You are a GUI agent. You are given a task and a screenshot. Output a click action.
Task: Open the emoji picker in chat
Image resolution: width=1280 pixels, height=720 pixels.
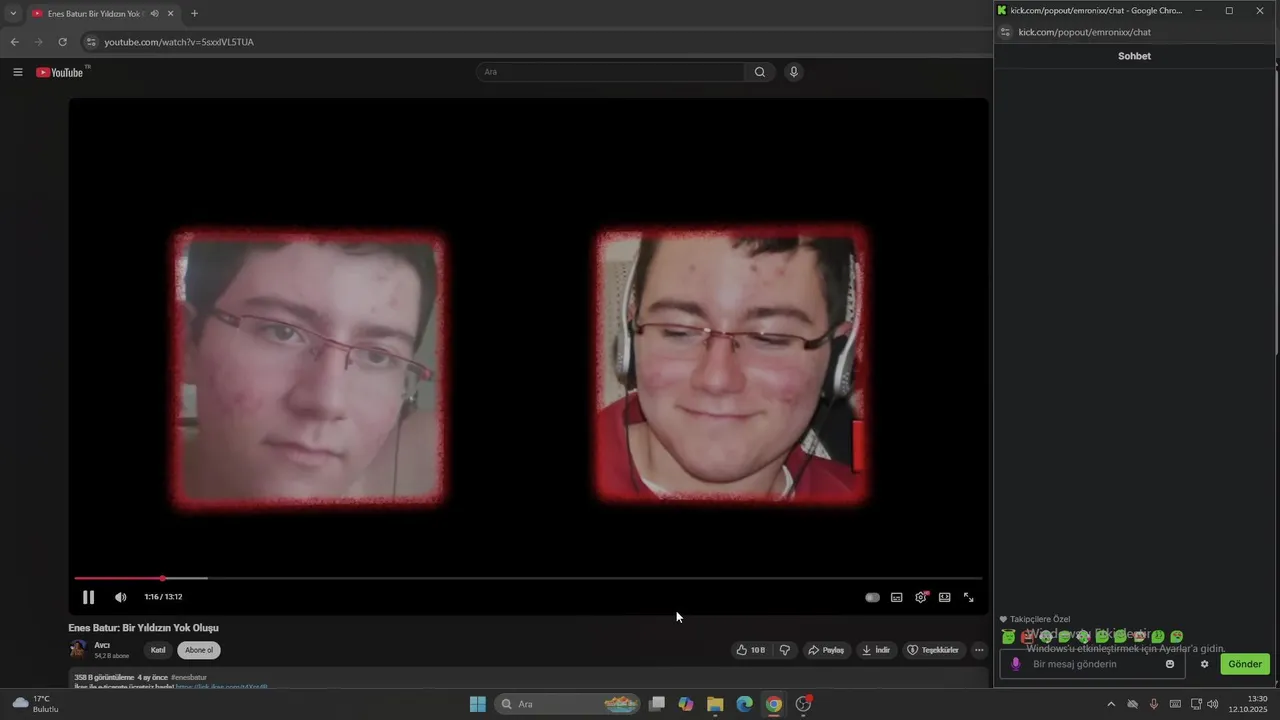1170,664
